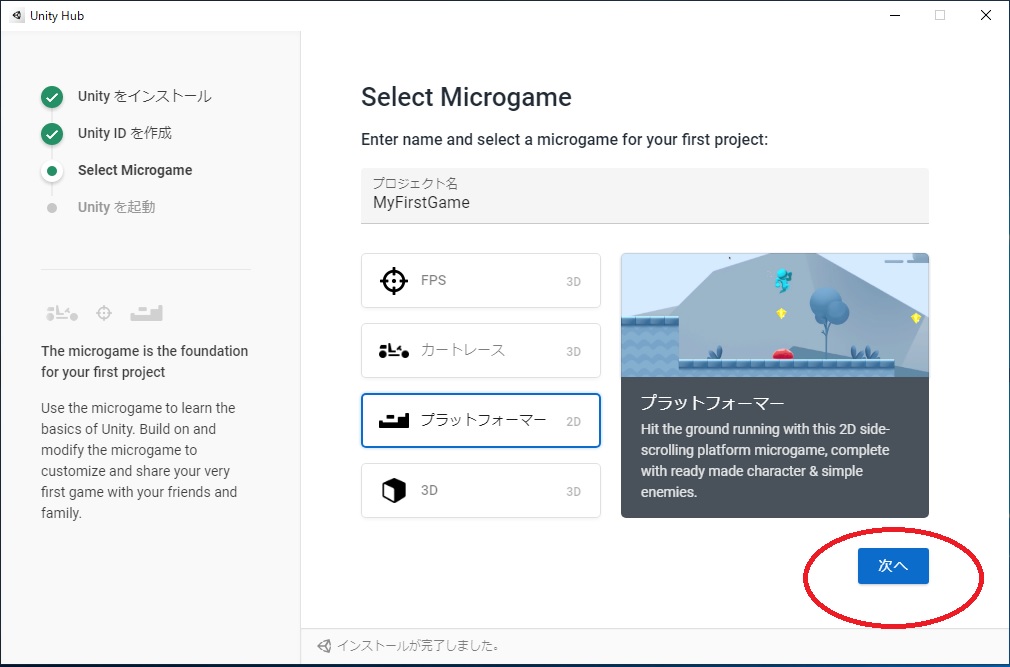Viewport: 1010px width, 667px height.
Task: Open the Select Microgame step
Action: pos(135,170)
